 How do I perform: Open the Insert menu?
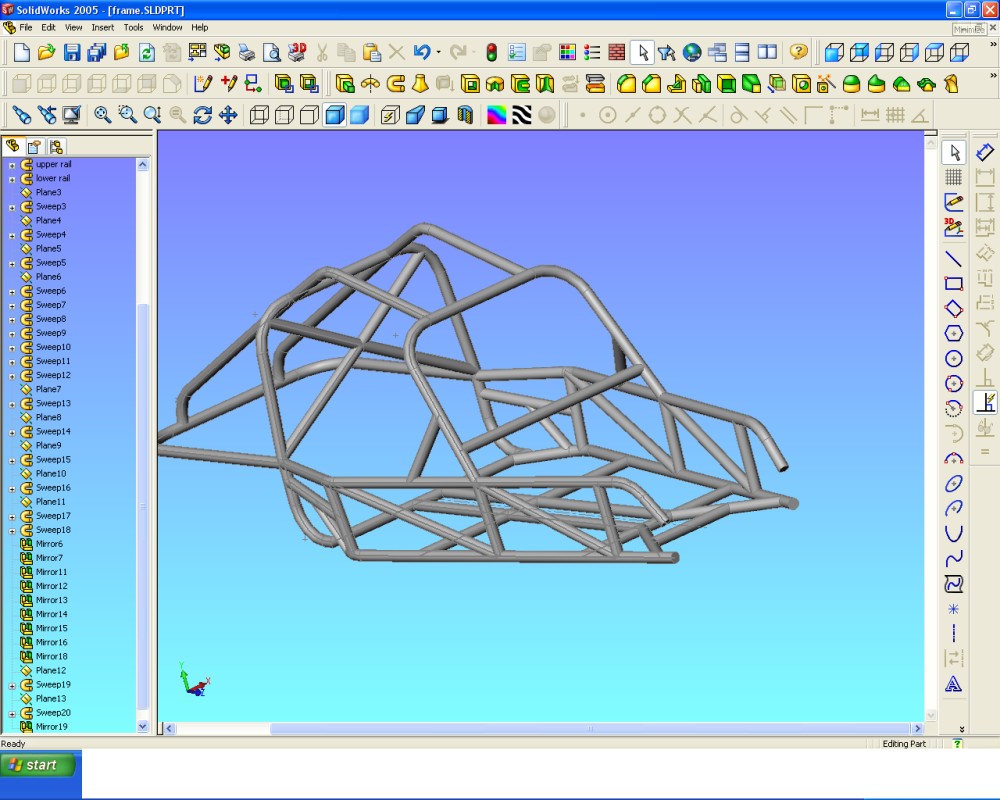tap(103, 27)
